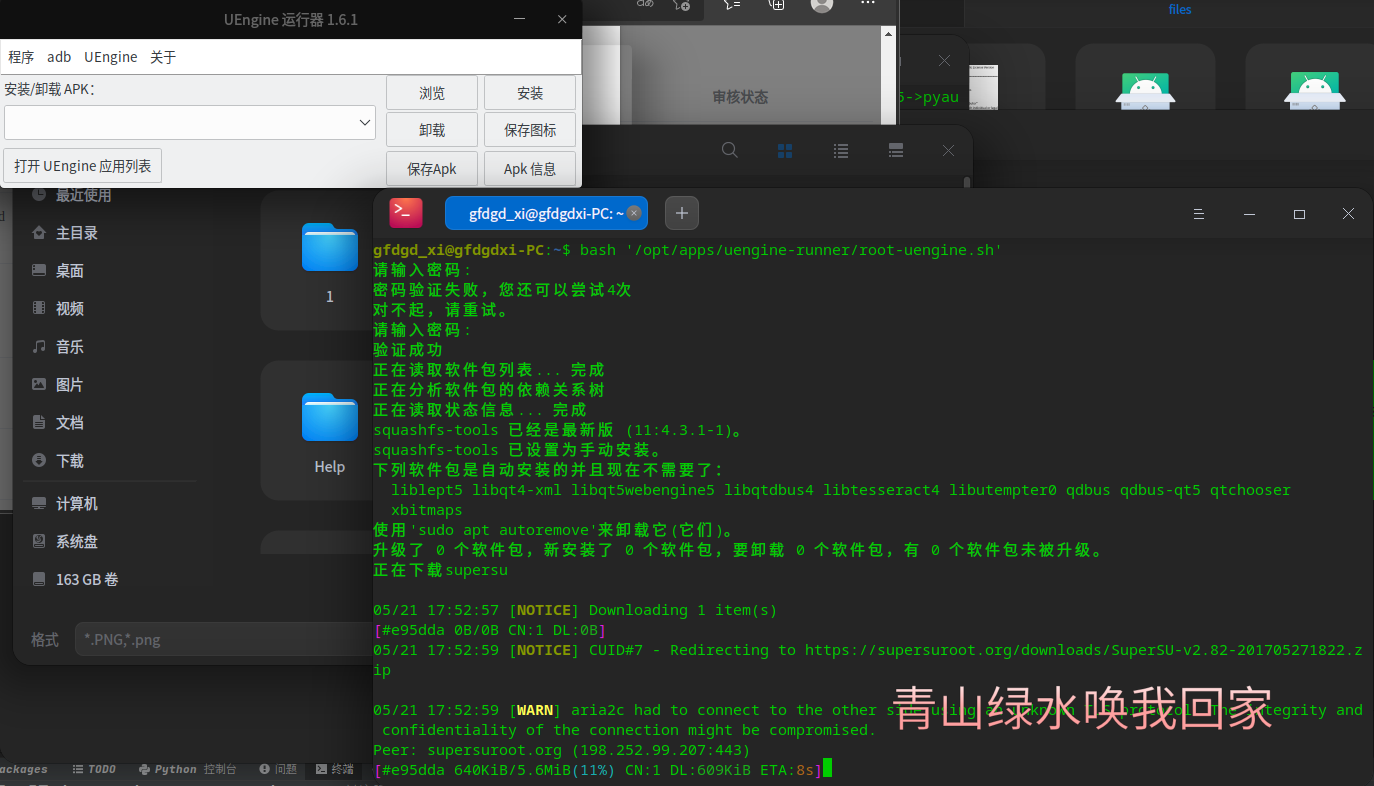Click the Apk 信息 button

click(530, 169)
